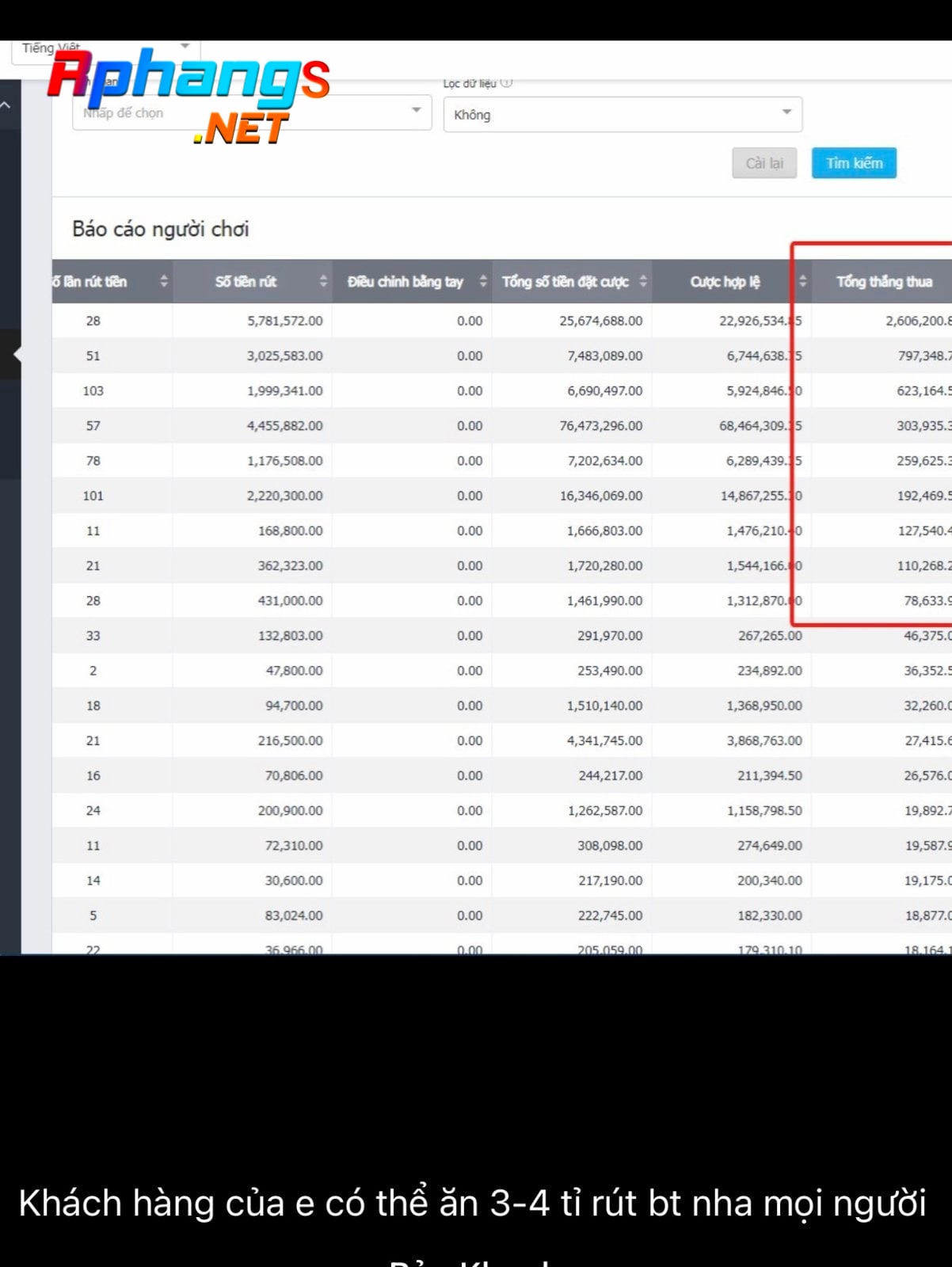This screenshot has height=1267, width=952.
Task: Click the Số tiền rút header label
Action: [246, 282]
